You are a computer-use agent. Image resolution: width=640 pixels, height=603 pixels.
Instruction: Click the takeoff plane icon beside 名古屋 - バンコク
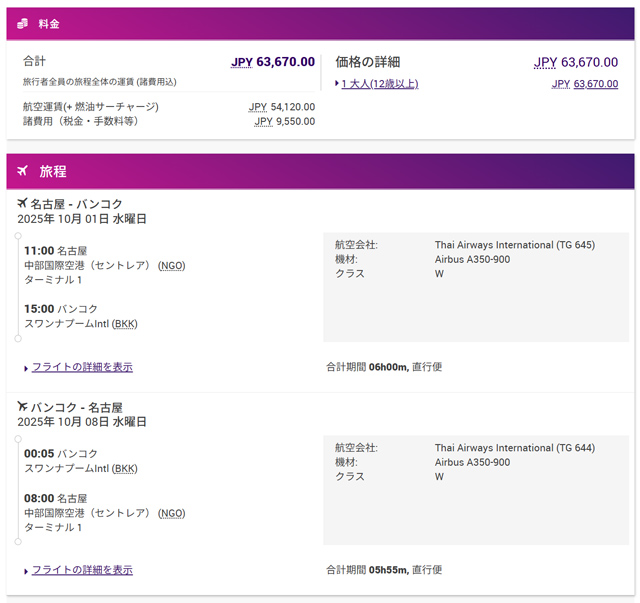(22, 203)
